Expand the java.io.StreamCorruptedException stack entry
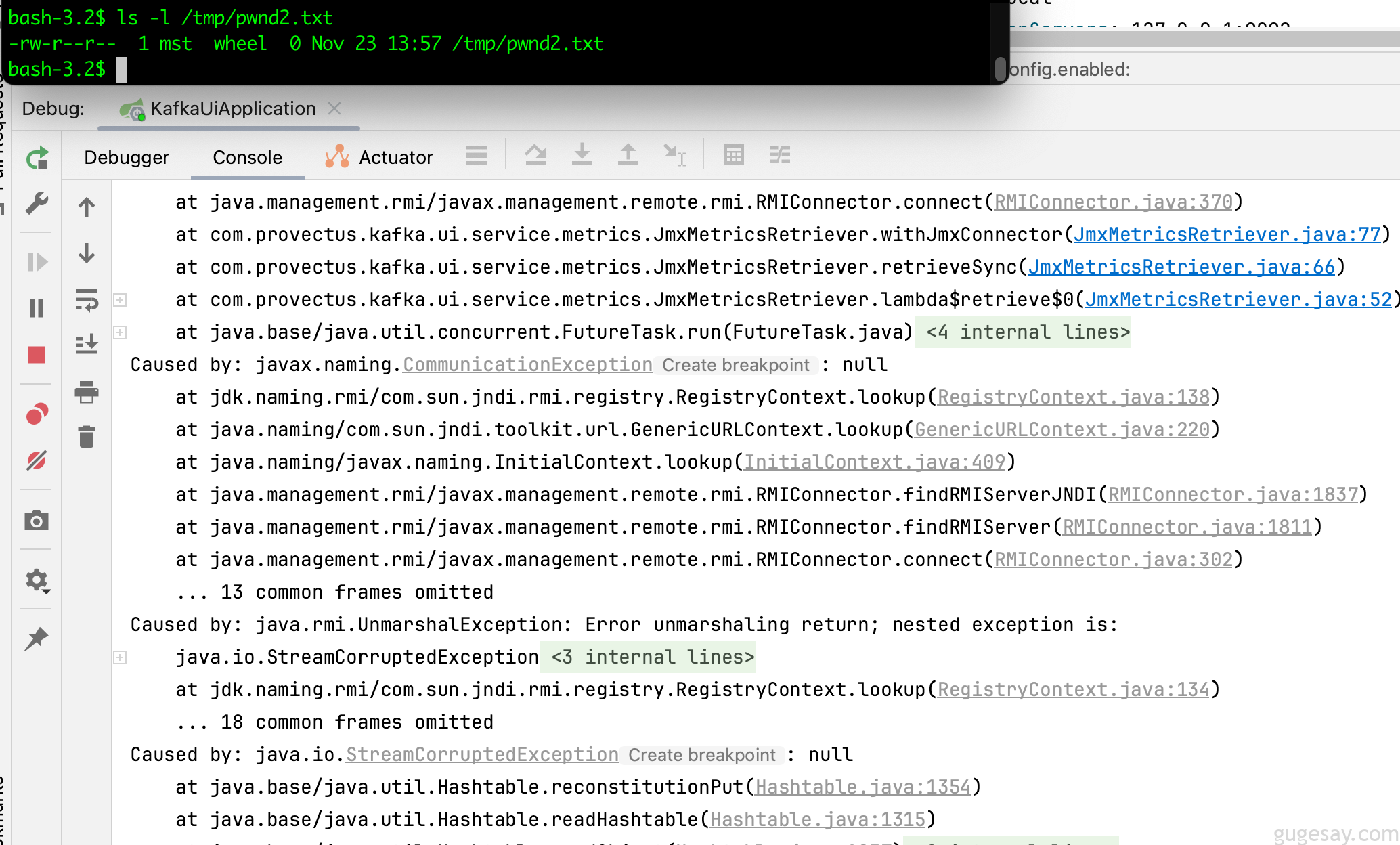The height and width of the screenshot is (845, 1400). coord(120,657)
